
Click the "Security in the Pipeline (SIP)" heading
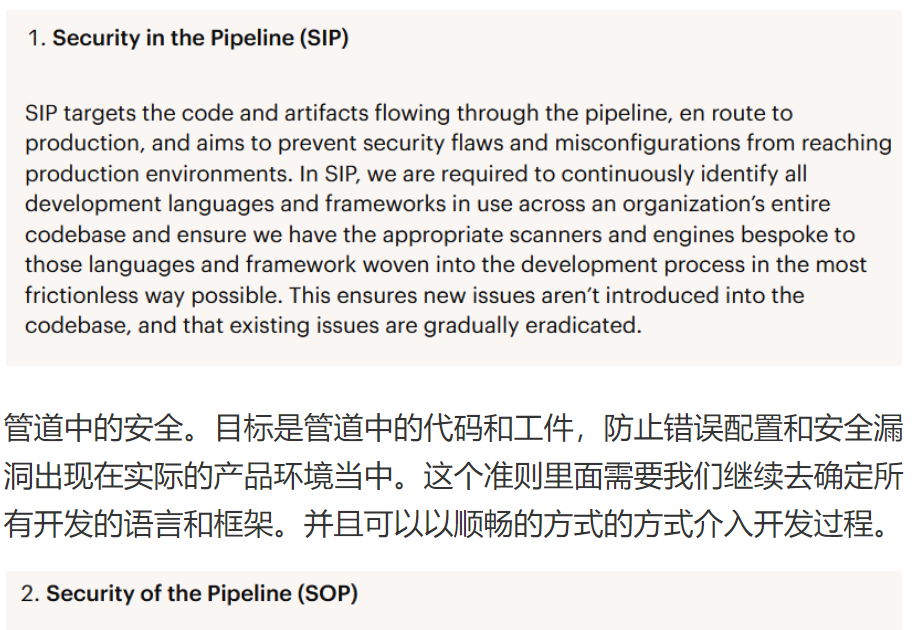pyautogui.click(x=200, y=39)
